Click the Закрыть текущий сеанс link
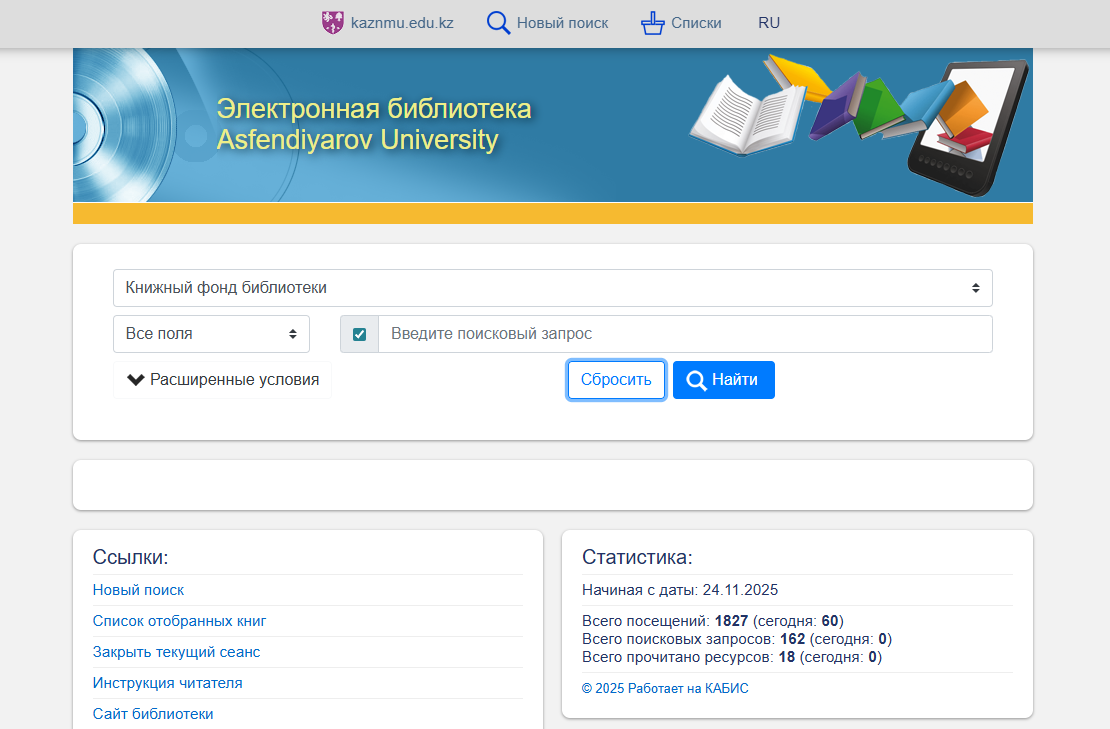The height and width of the screenshot is (729, 1110). pyautogui.click(x=176, y=652)
